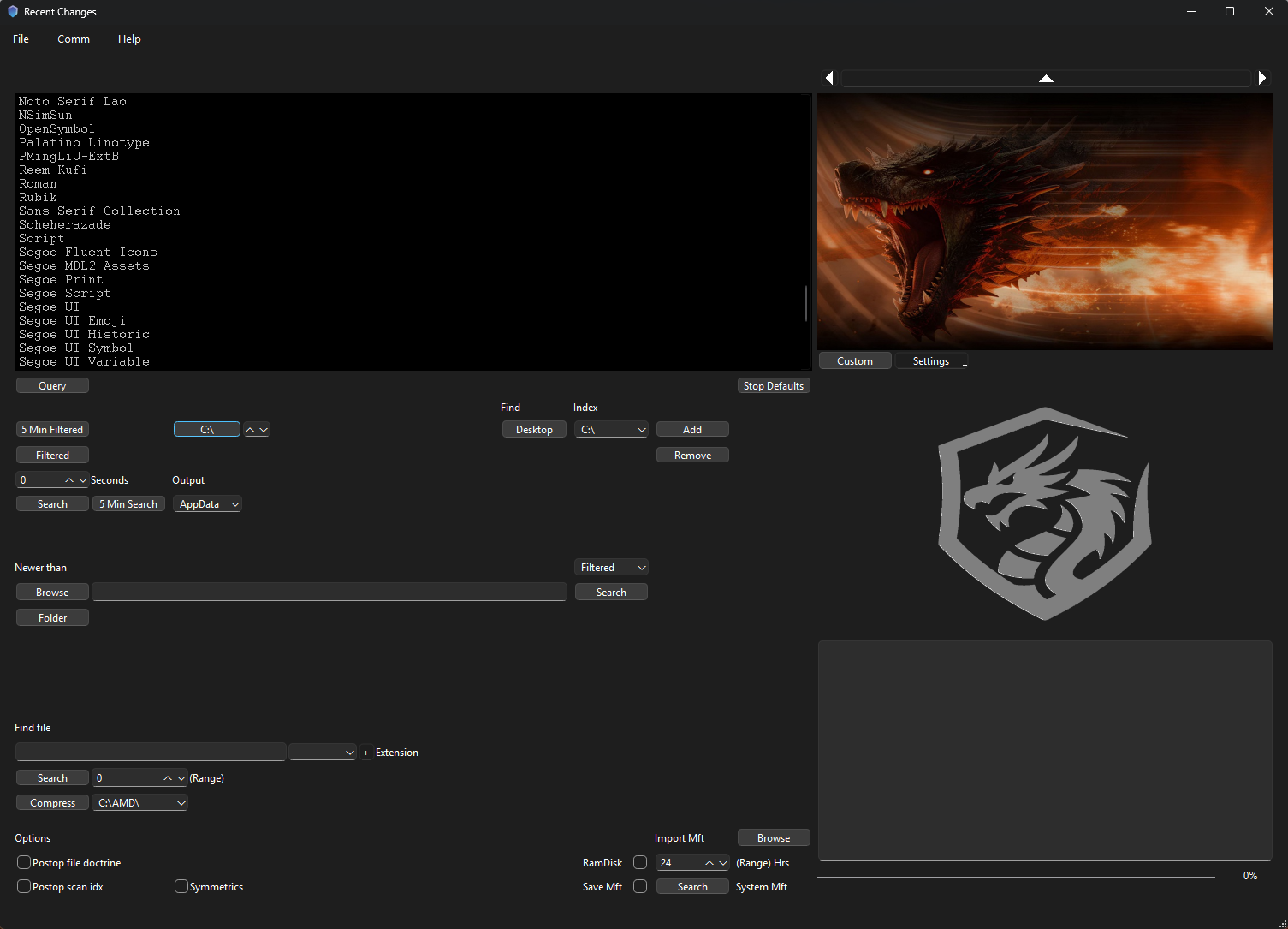Tick the RamDisk checkbox
This screenshot has height=929, width=1288.
[x=640, y=862]
